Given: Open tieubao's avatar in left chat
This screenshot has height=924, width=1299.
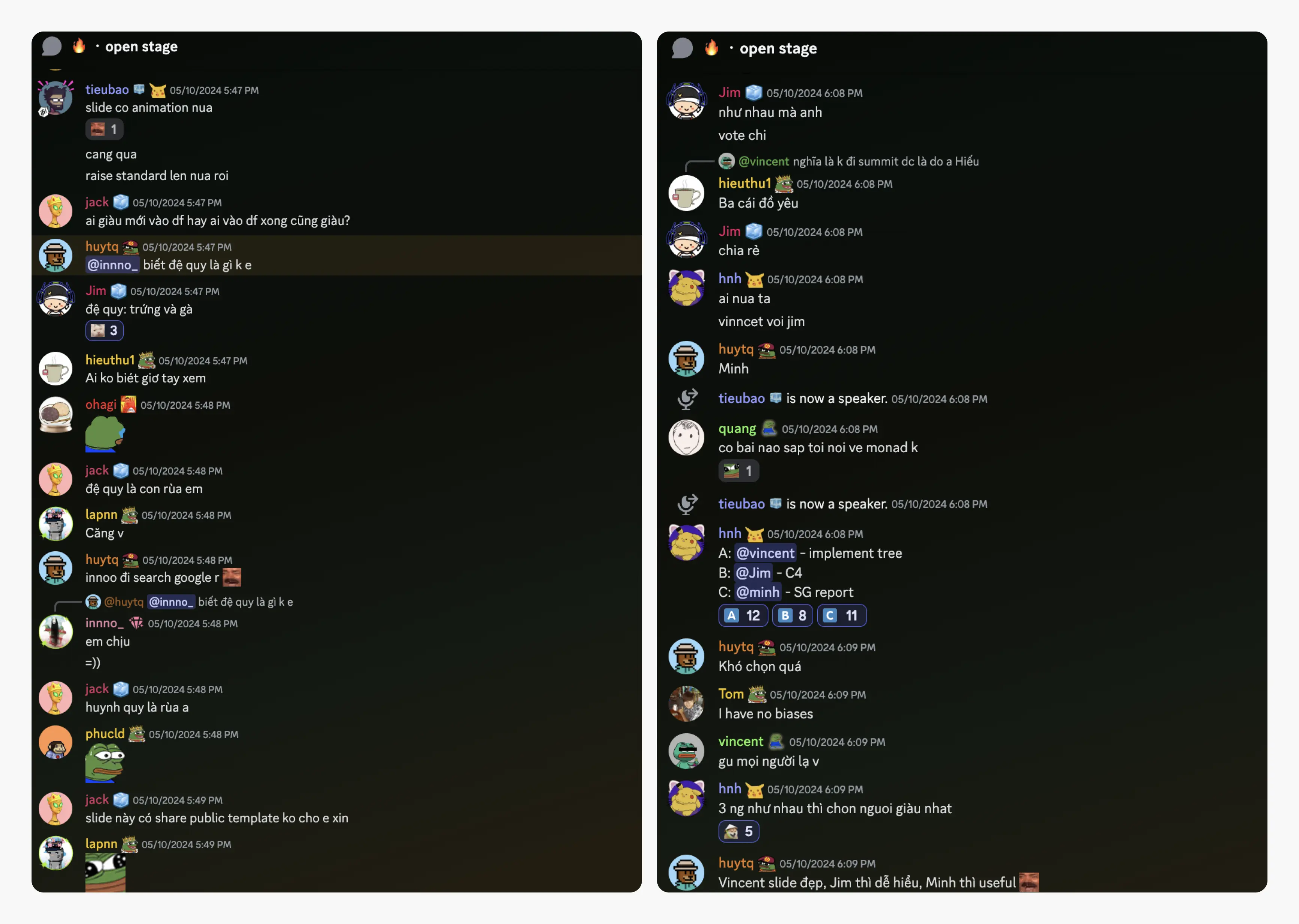Looking at the screenshot, I should tap(55, 98).
